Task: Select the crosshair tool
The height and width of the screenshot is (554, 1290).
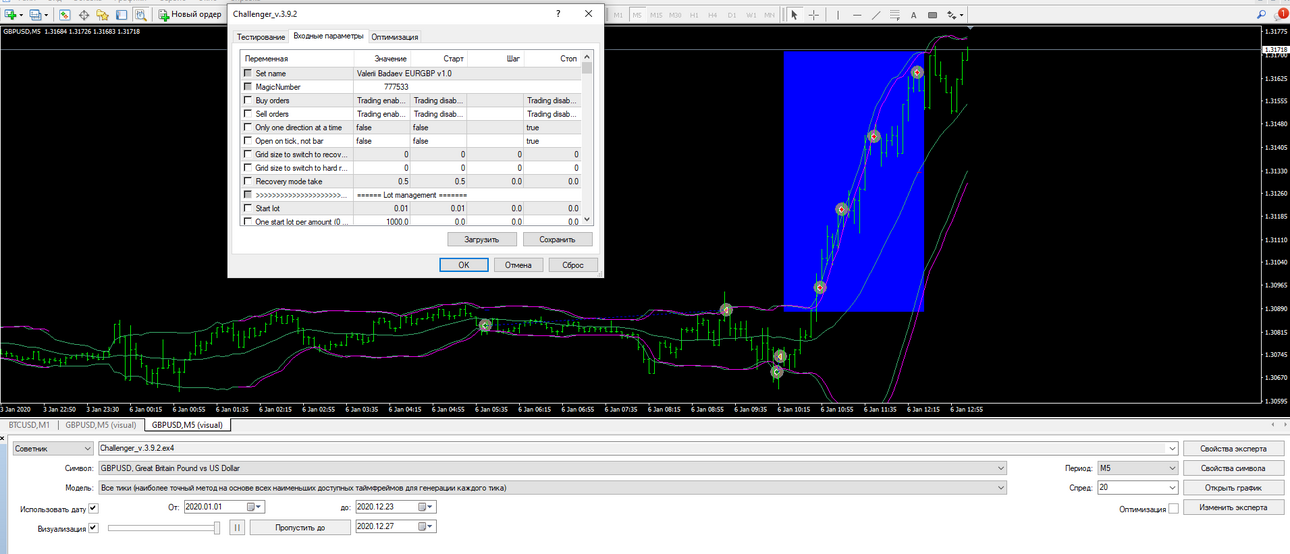Action: point(814,15)
